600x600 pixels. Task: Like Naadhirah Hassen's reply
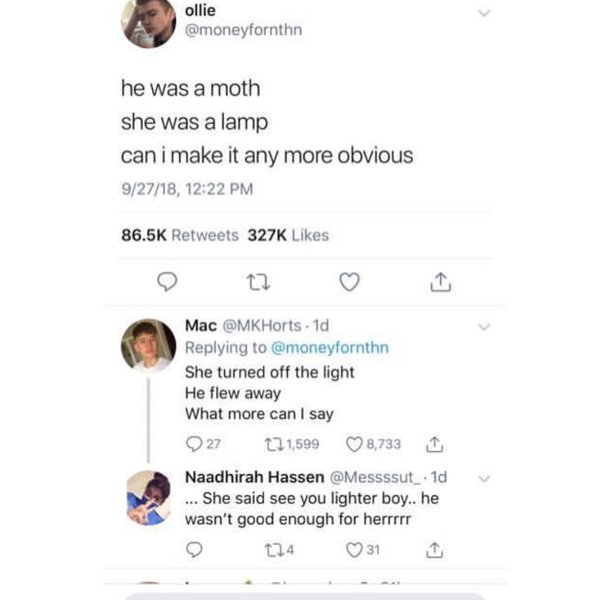click(x=348, y=549)
